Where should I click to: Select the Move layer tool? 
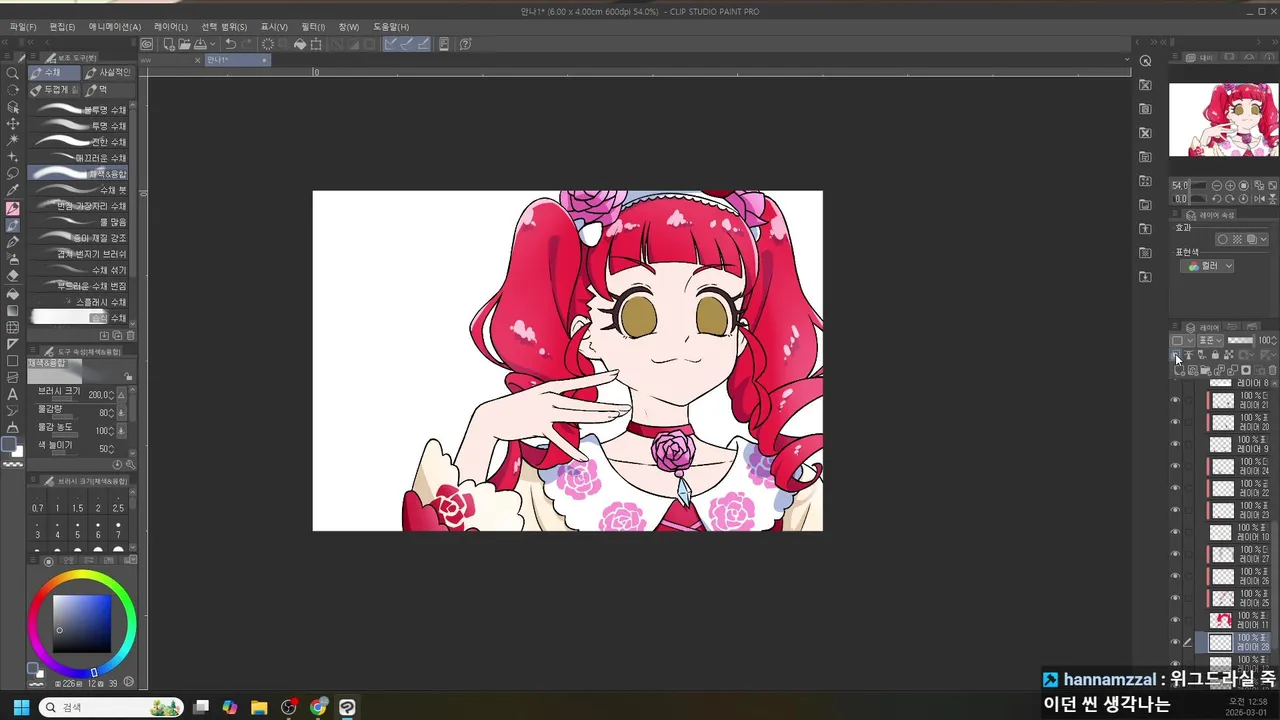pyautogui.click(x=13, y=124)
